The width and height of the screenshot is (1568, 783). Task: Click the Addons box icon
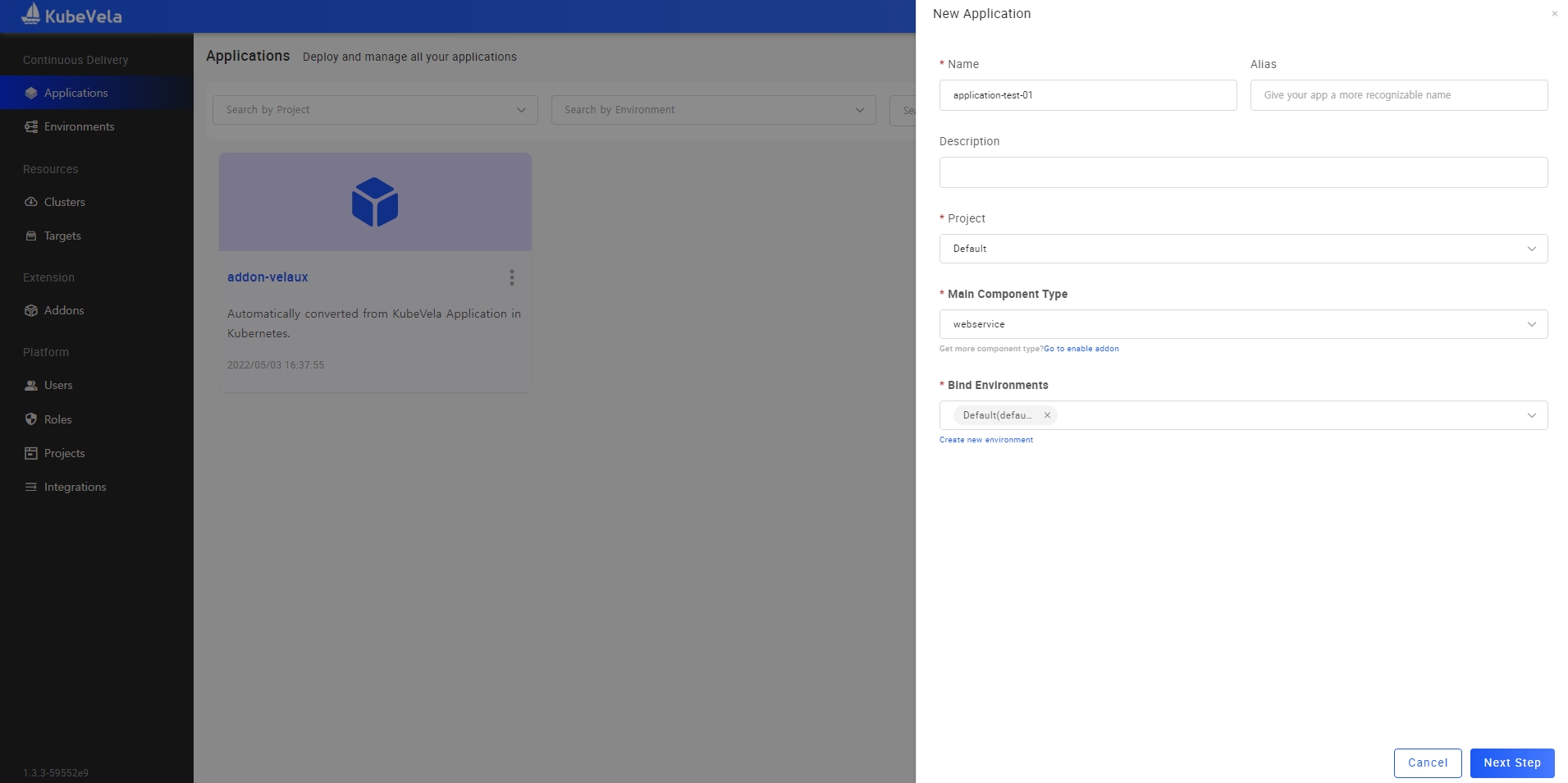click(x=31, y=310)
